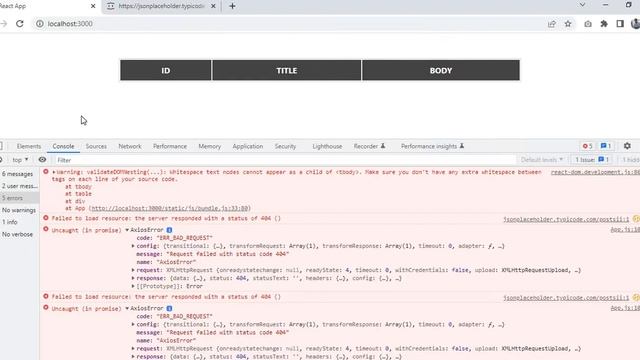The width and height of the screenshot is (640, 360).
Task: Open the Sources panel
Action: pyautogui.click(x=96, y=146)
